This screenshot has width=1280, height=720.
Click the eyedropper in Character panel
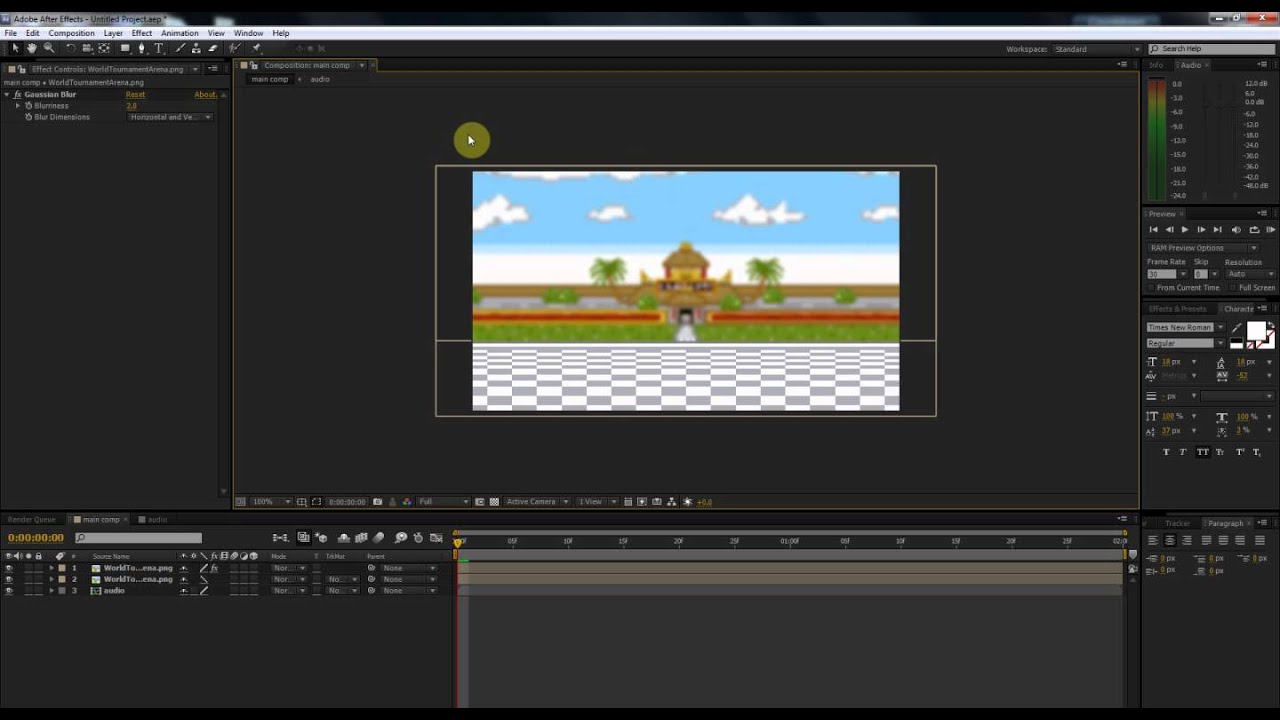1237,327
